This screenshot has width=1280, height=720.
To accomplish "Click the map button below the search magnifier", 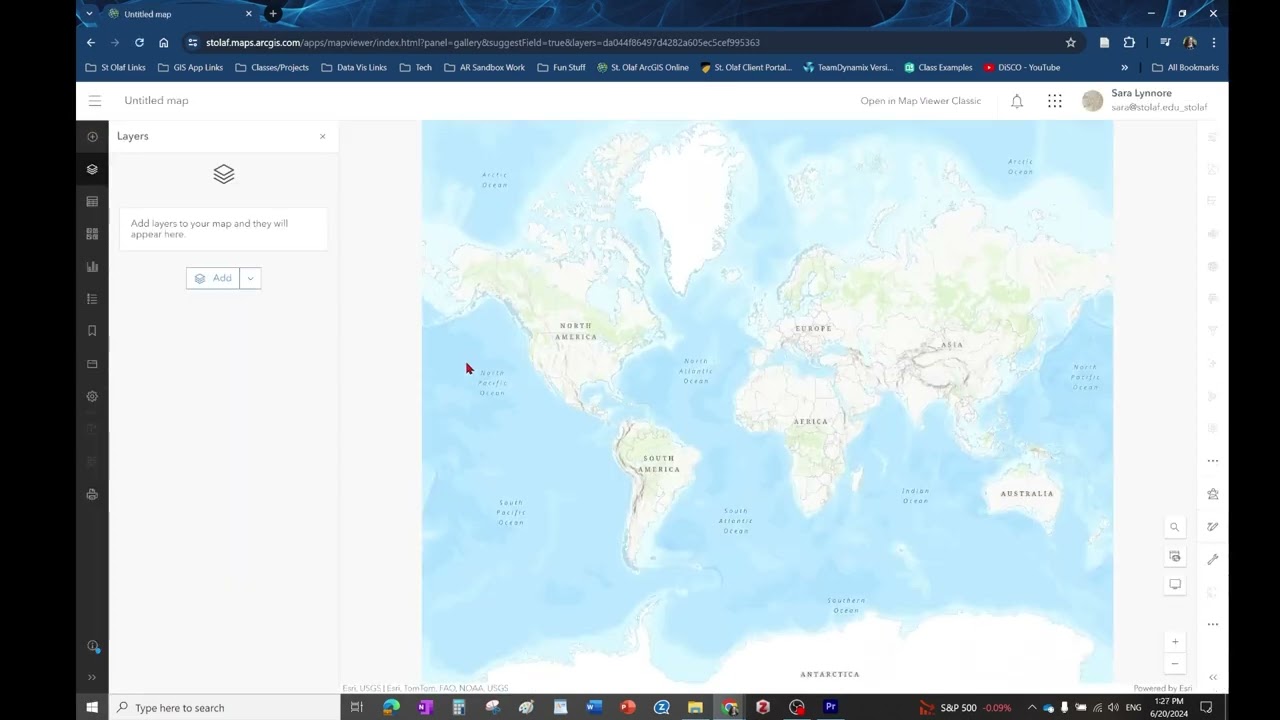I will [1175, 556].
